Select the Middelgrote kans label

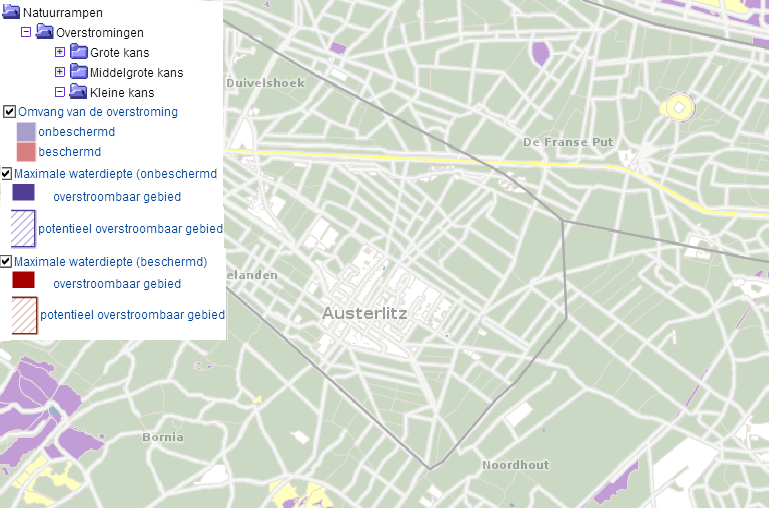point(136,73)
